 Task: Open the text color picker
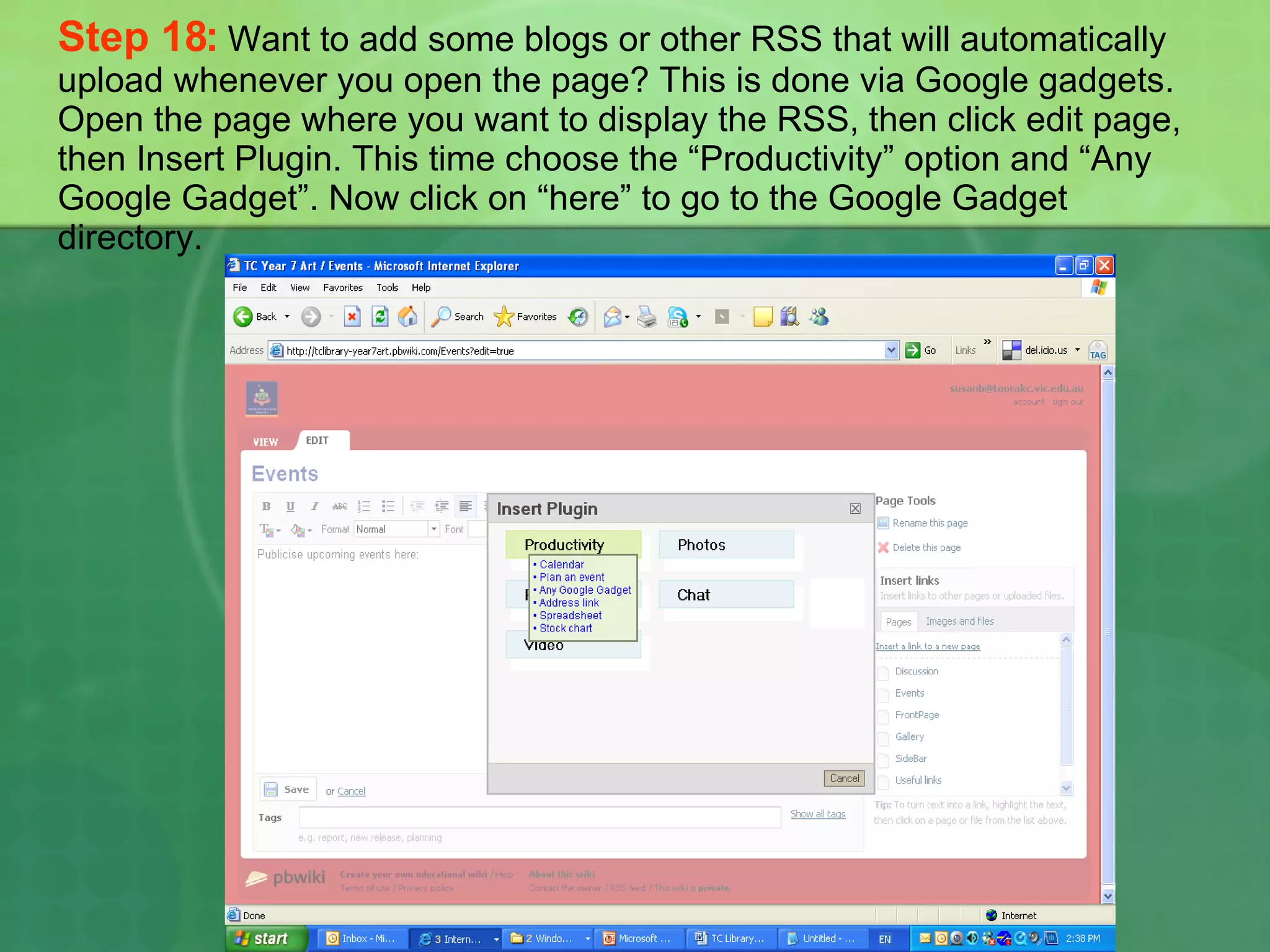pyautogui.click(x=269, y=530)
